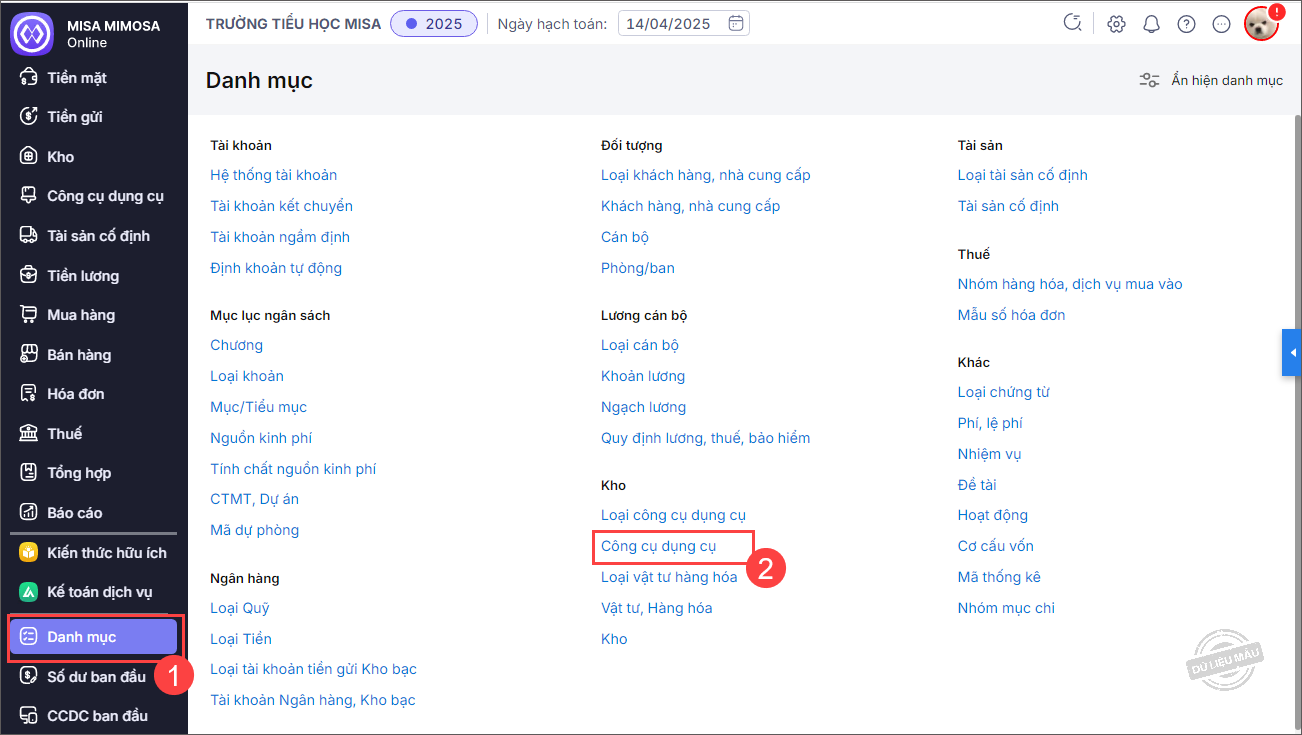Expand the blue side panel arrow
Image resolution: width=1302 pixels, height=735 pixels.
click(1292, 353)
